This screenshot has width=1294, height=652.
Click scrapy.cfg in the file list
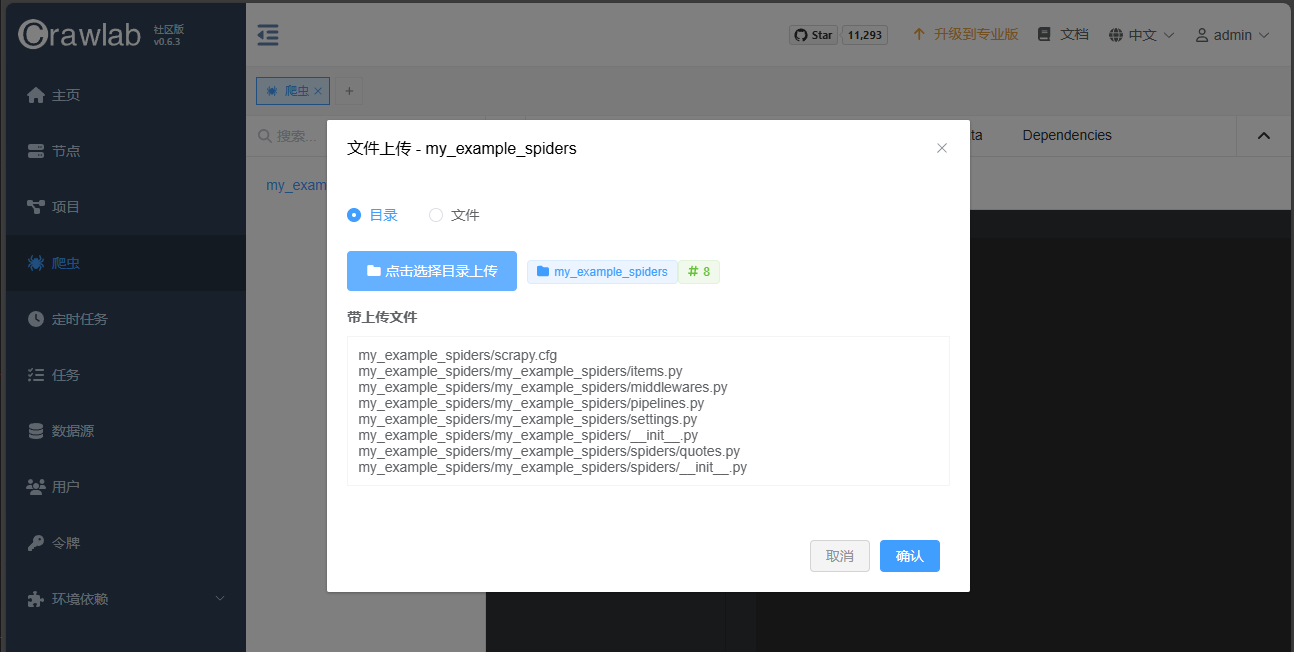(x=457, y=355)
